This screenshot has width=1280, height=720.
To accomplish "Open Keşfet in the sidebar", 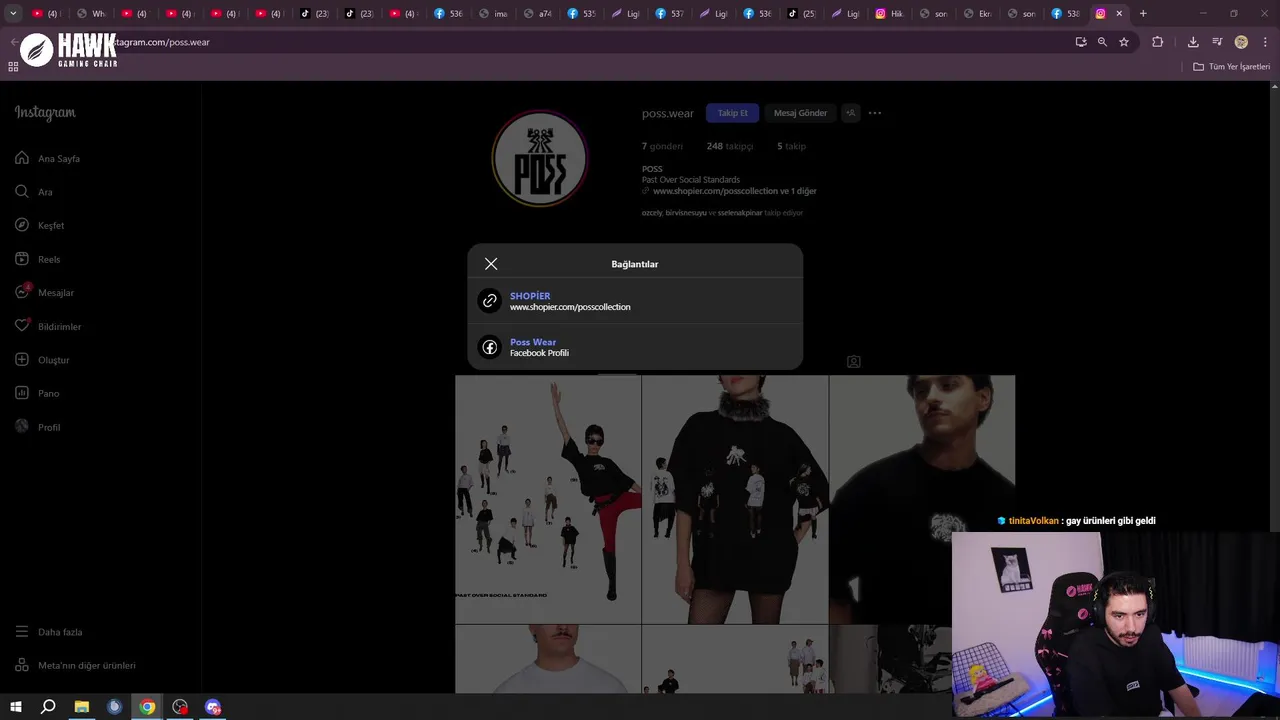I will click(40, 226).
